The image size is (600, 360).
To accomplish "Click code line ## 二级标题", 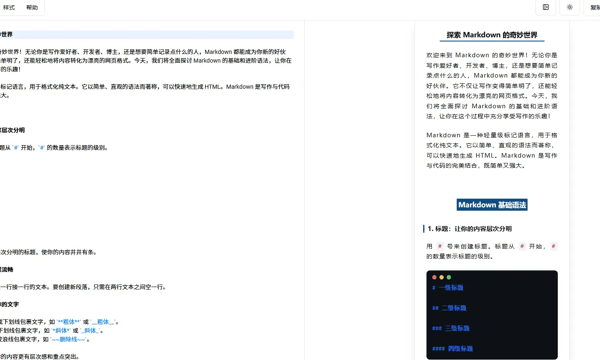I will (x=449, y=308).
